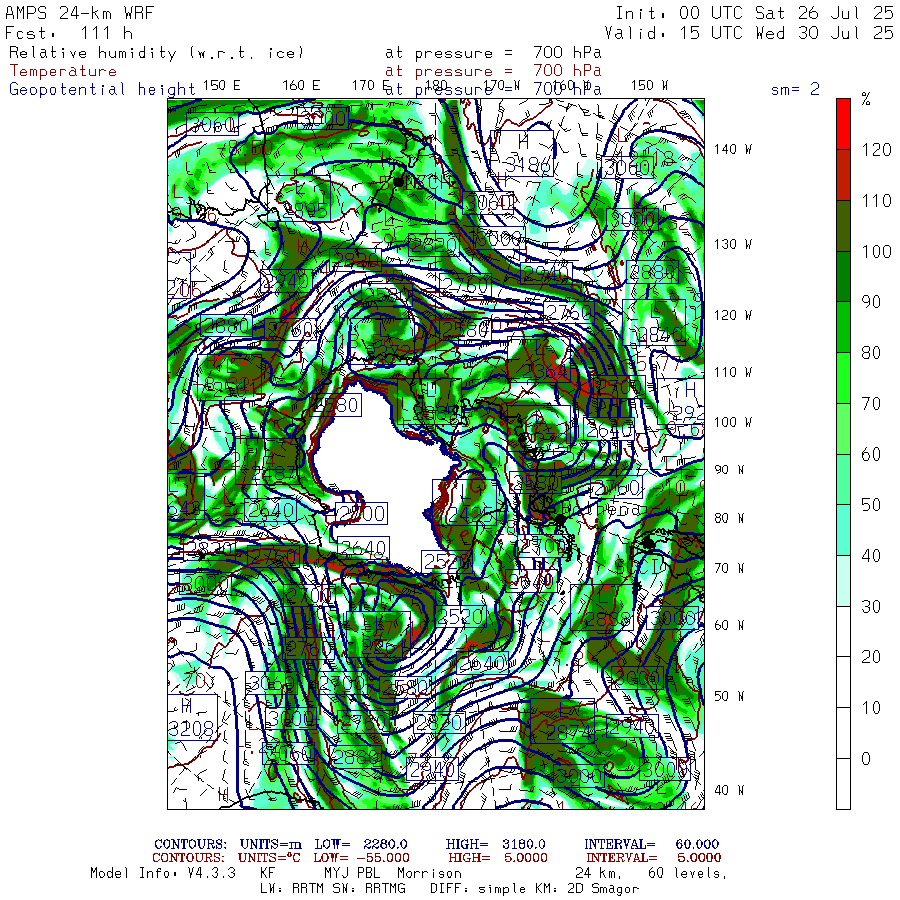Click the blue "INTERVAL= 60.000" value
This screenshot has height=900, width=900.
(x=651, y=844)
